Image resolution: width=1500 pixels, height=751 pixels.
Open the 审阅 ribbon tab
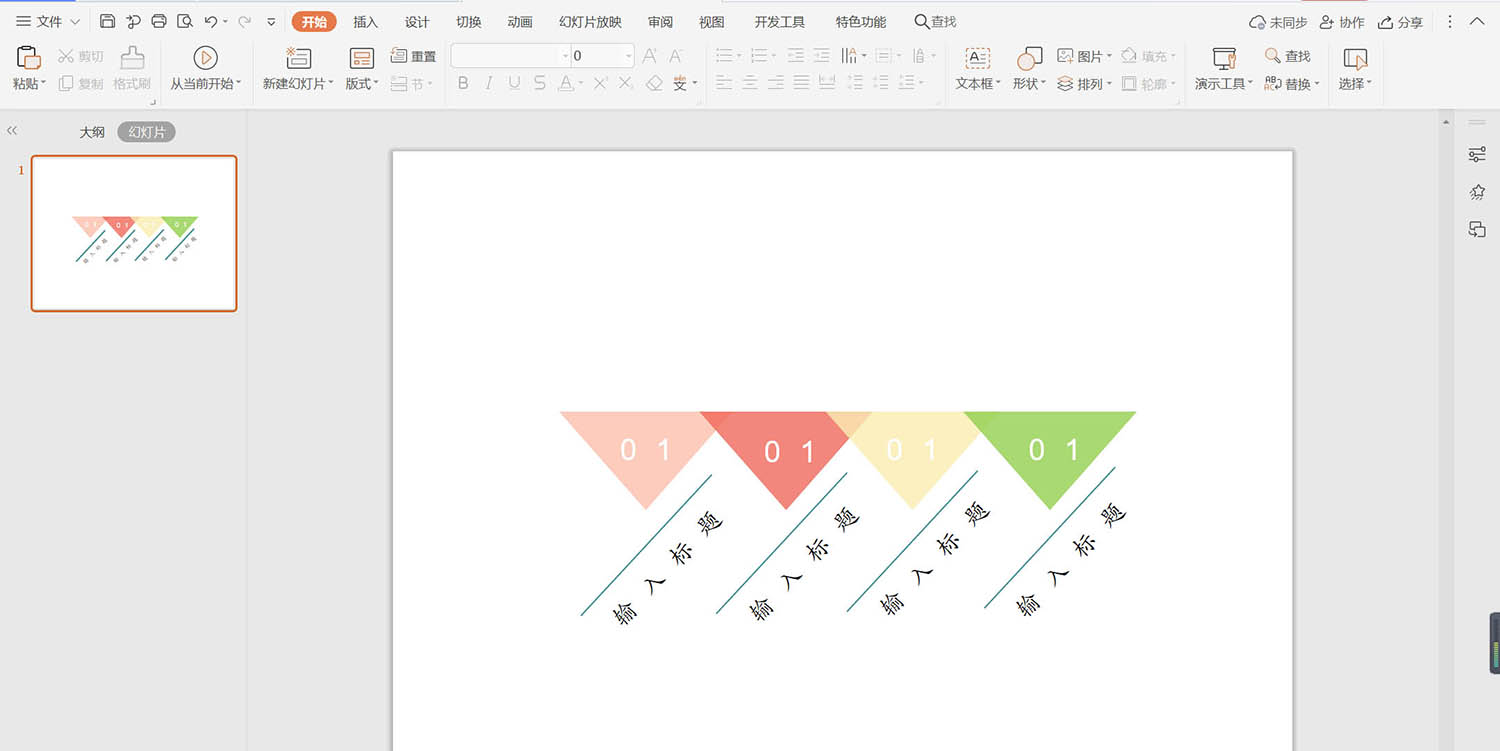(660, 22)
